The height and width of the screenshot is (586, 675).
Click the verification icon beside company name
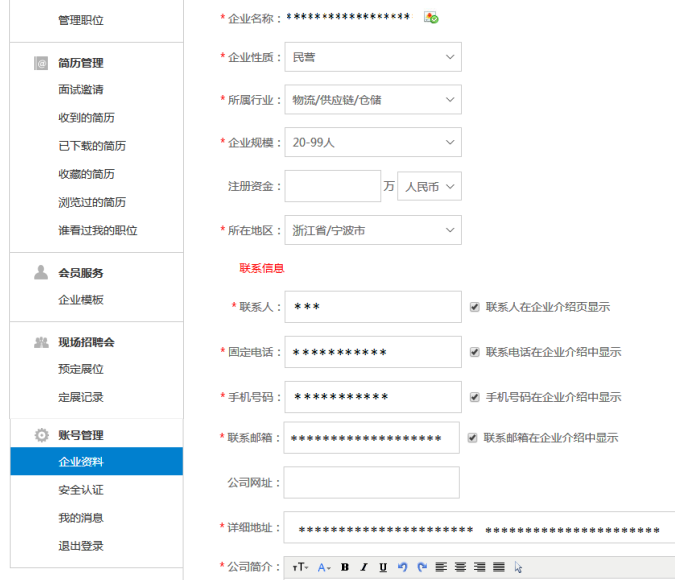pyautogui.click(x=431, y=18)
